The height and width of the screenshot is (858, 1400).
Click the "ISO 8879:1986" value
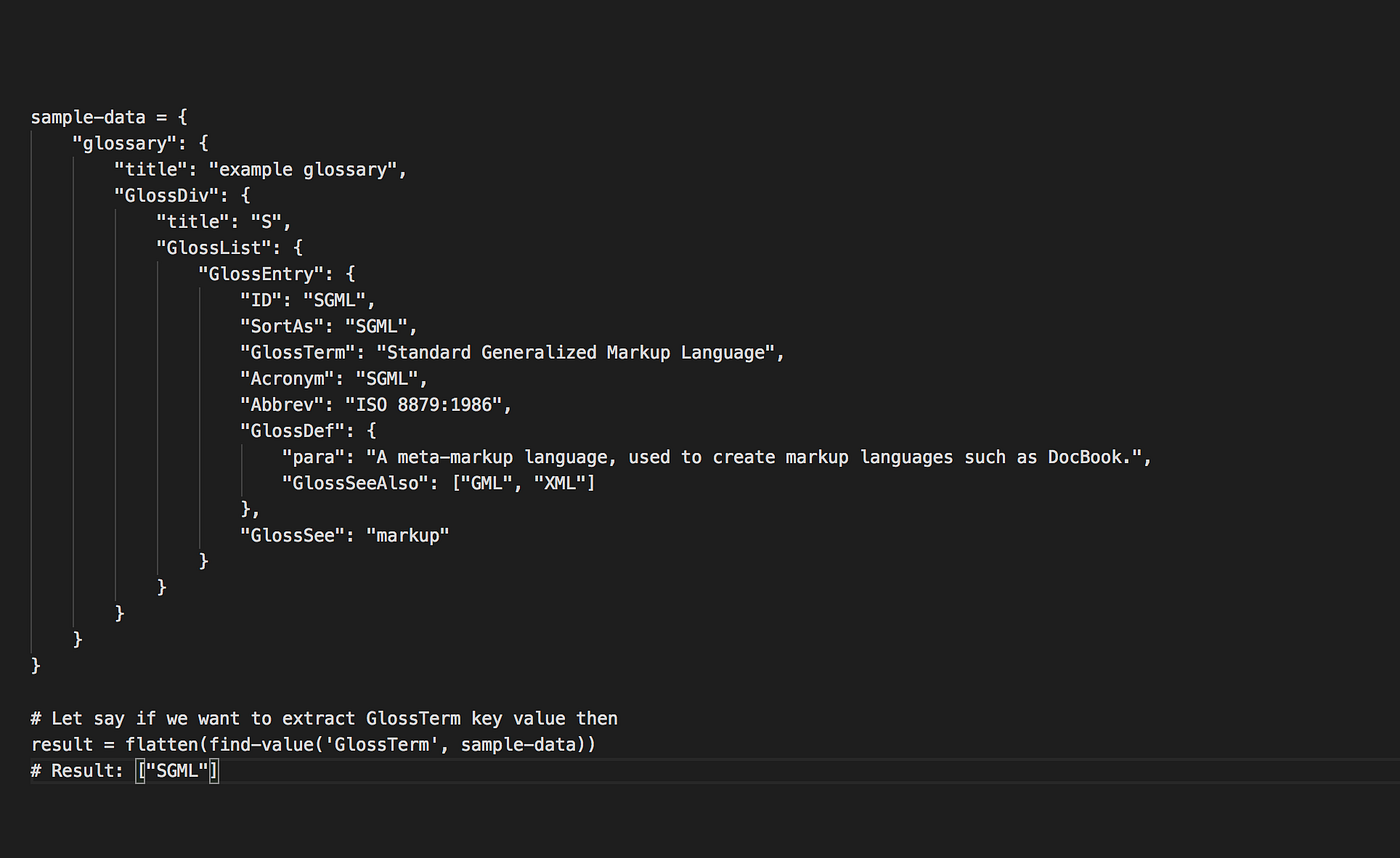[x=423, y=404]
